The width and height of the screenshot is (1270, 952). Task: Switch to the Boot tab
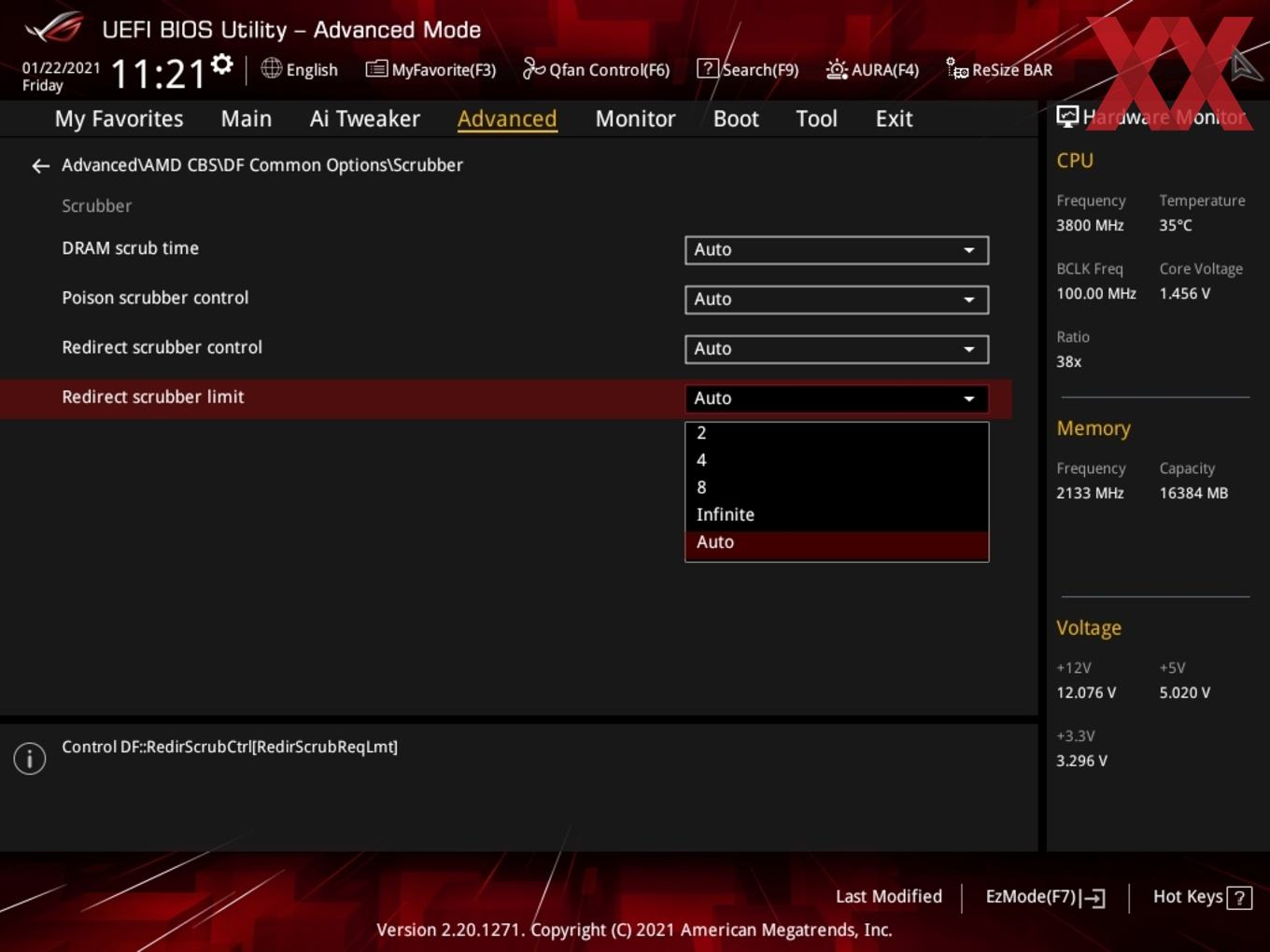(736, 119)
